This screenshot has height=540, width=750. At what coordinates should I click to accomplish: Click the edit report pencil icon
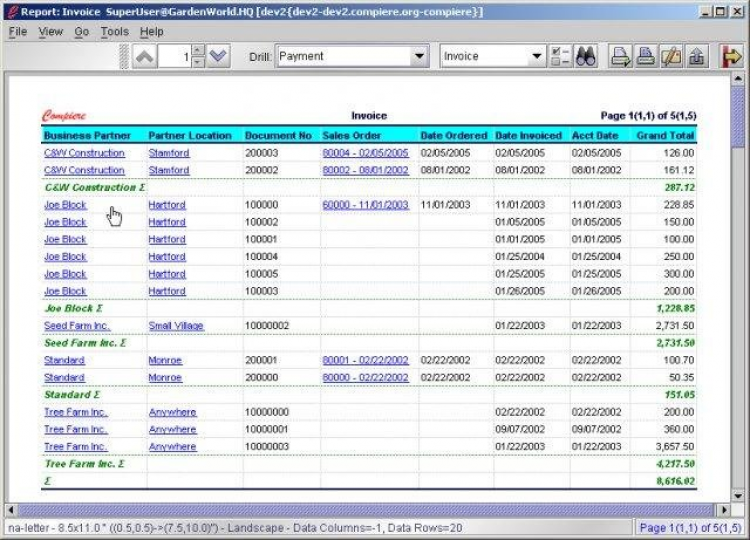click(x=671, y=56)
